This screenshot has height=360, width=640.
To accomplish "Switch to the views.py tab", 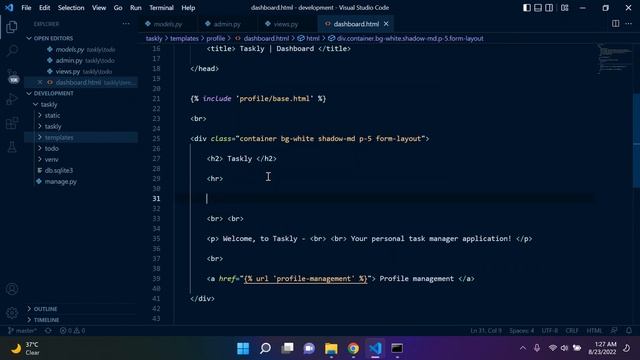I will pyautogui.click(x=286, y=24).
